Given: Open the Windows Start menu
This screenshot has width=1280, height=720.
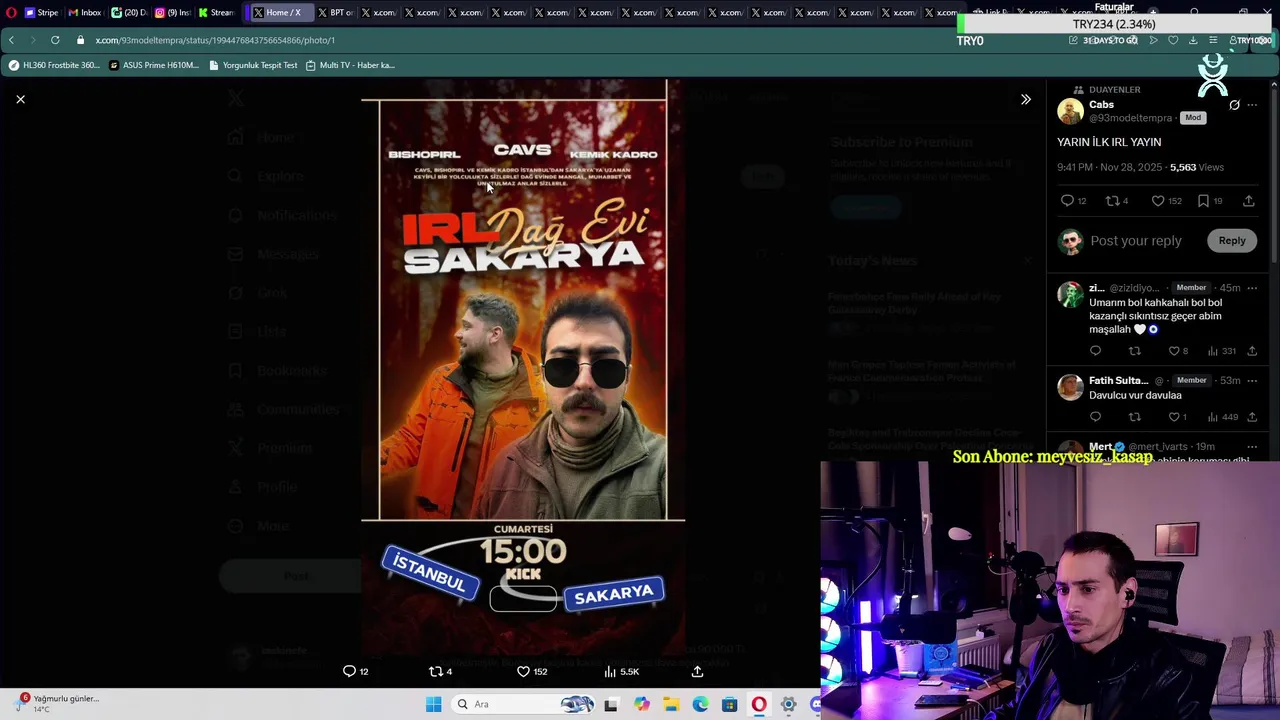Looking at the screenshot, I should (433, 705).
